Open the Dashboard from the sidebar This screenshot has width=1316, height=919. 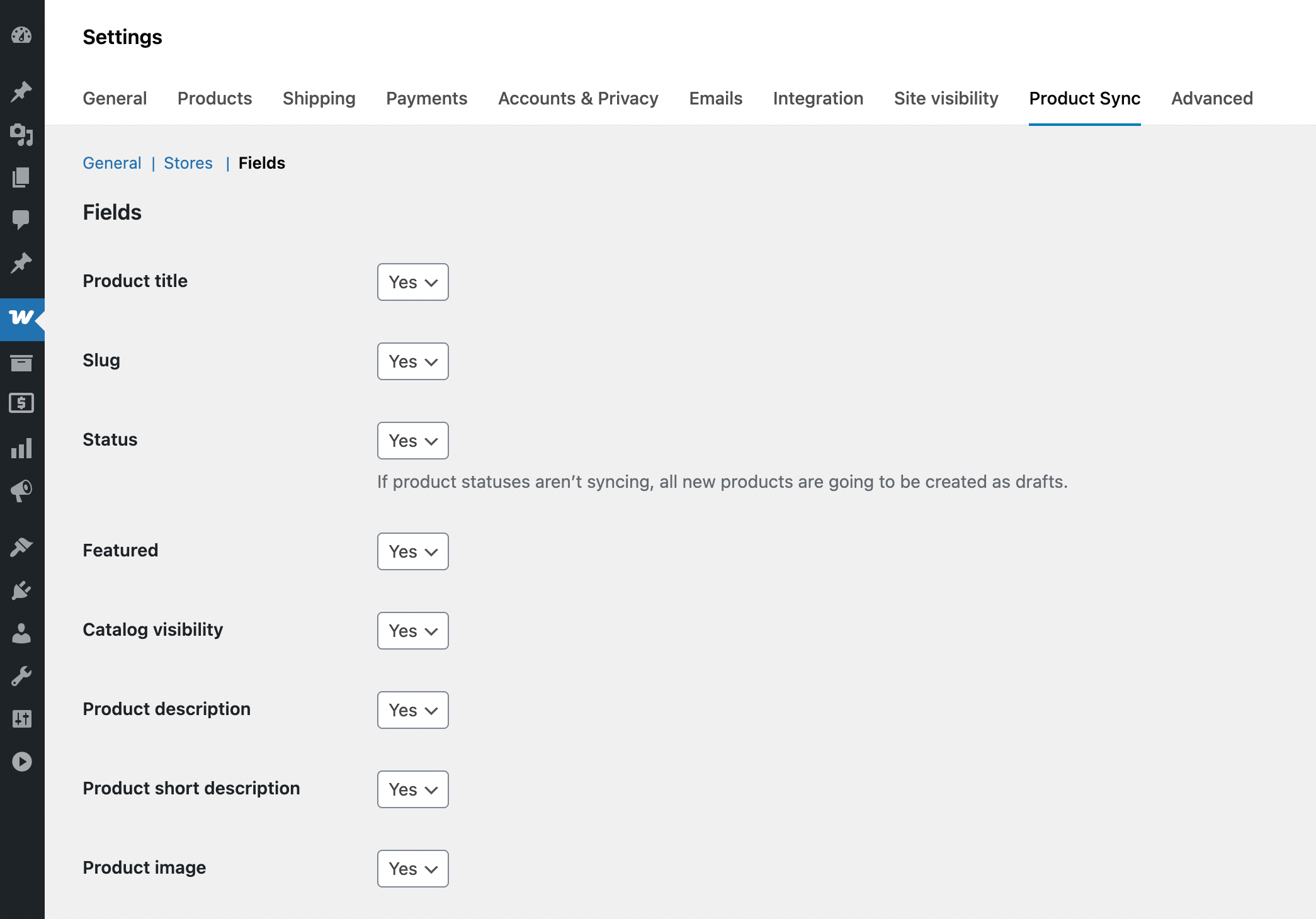tap(22, 36)
